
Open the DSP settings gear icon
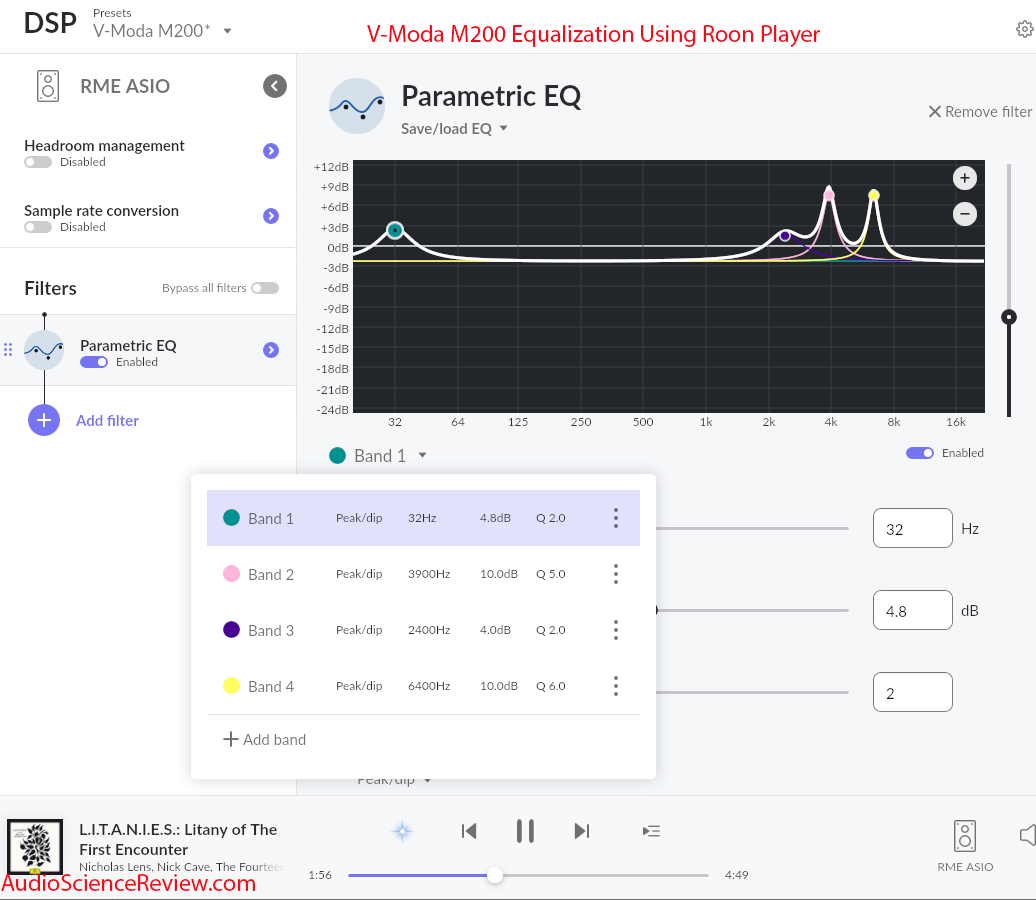[1025, 29]
